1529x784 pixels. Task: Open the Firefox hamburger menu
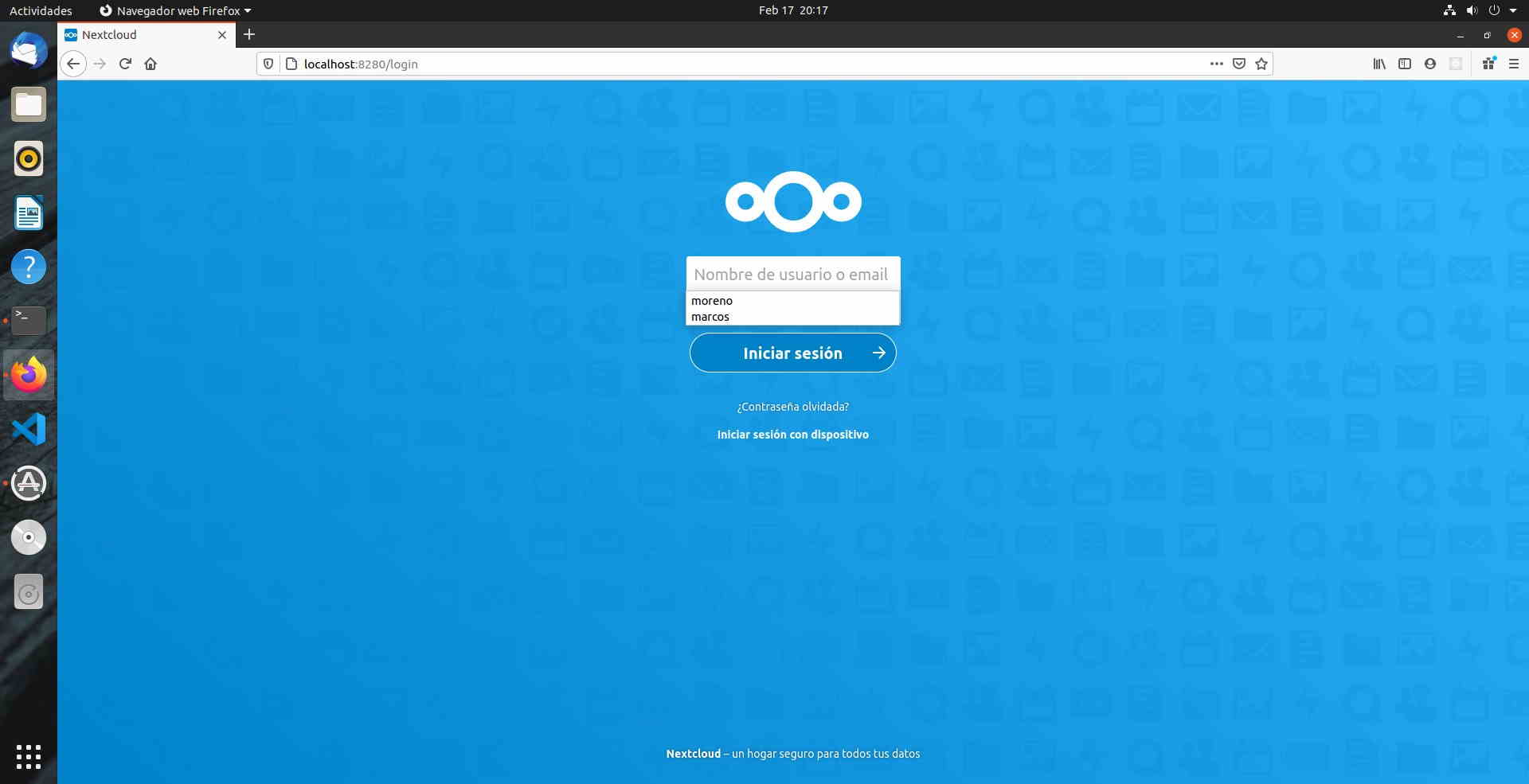pyautogui.click(x=1514, y=64)
